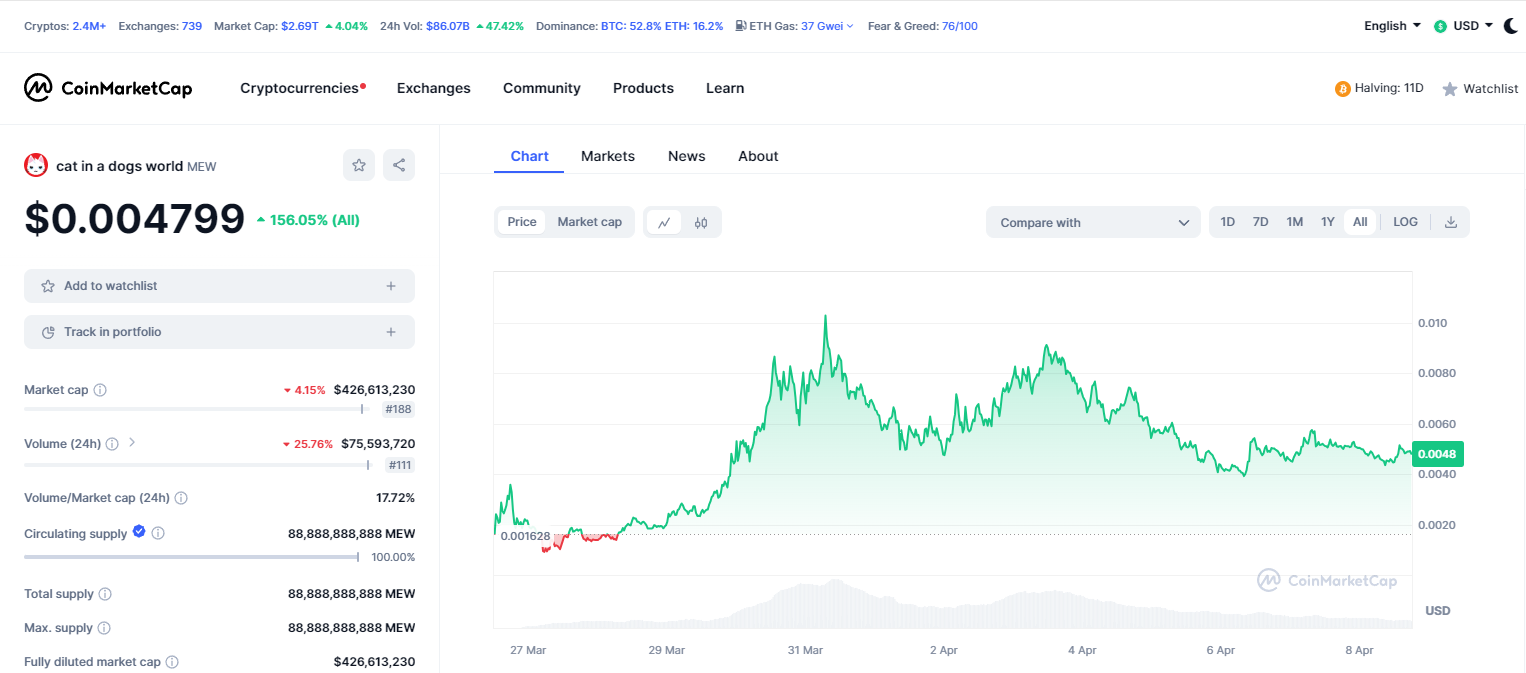This screenshot has width=1526, height=673.
Task: Select the line chart icon
Action: tap(663, 221)
